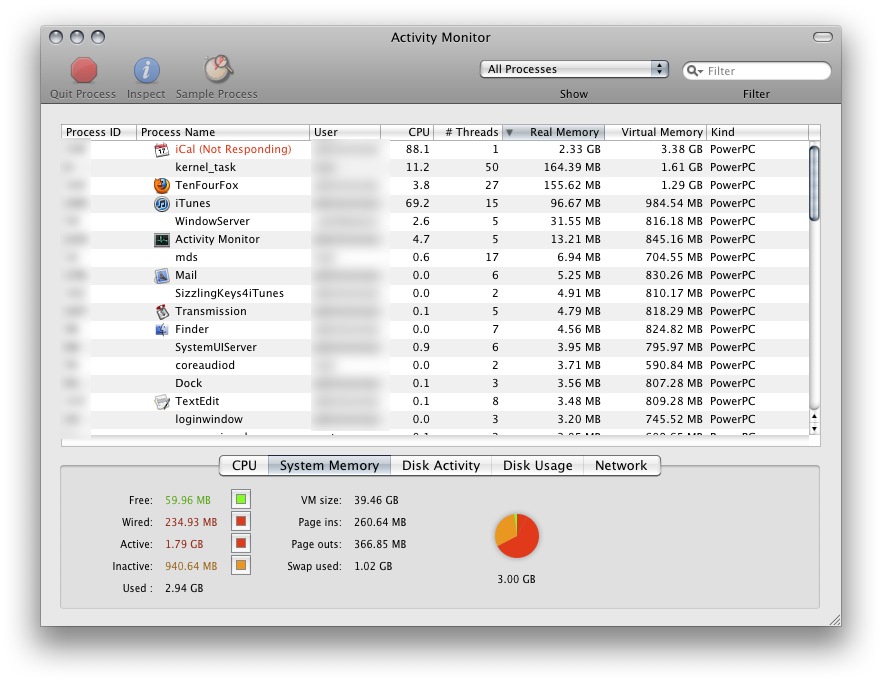Screen dimensions: 882x682
Task: Click the Finder icon in the process list
Action: [x=161, y=329]
